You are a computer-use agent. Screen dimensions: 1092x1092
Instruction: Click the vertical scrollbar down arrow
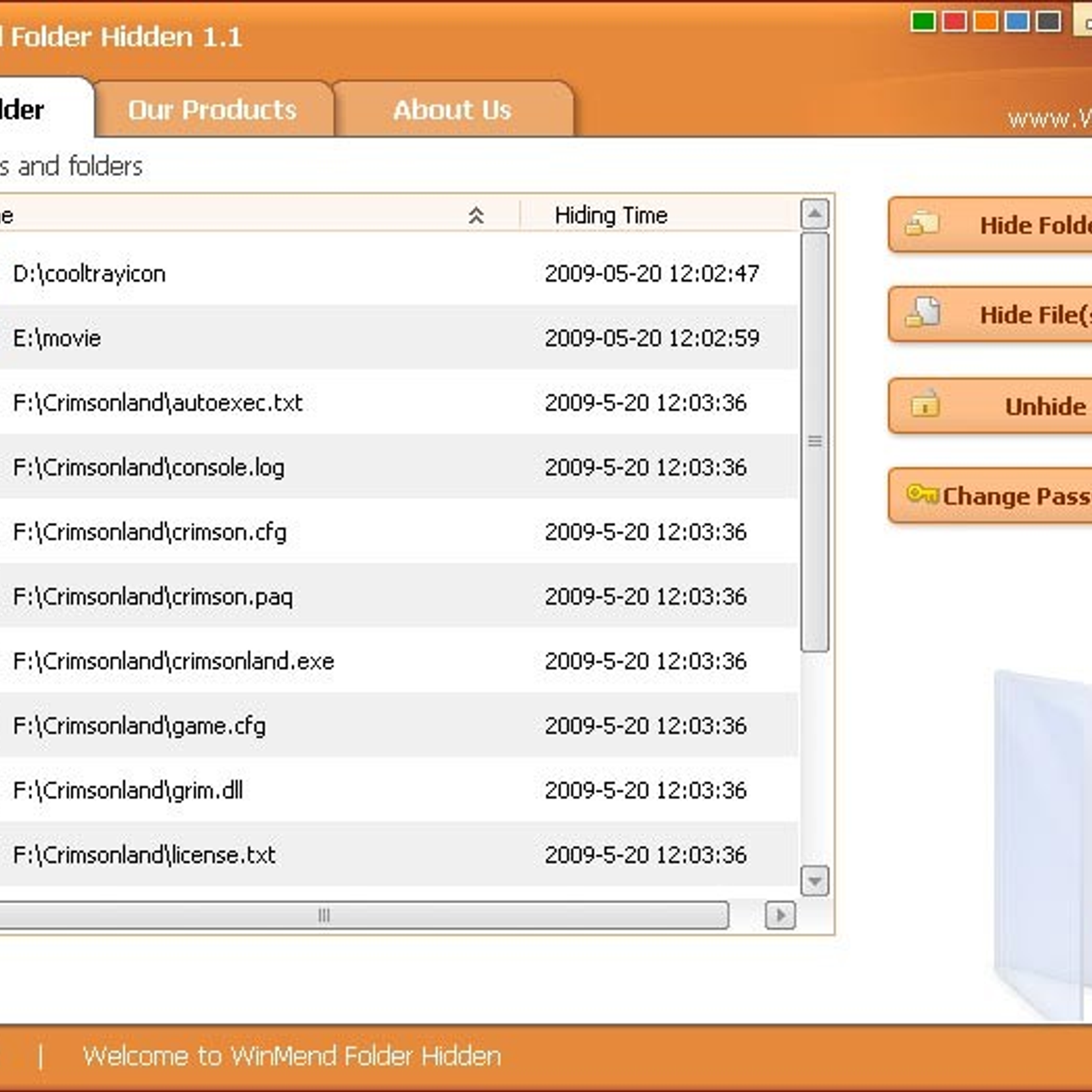(814, 881)
